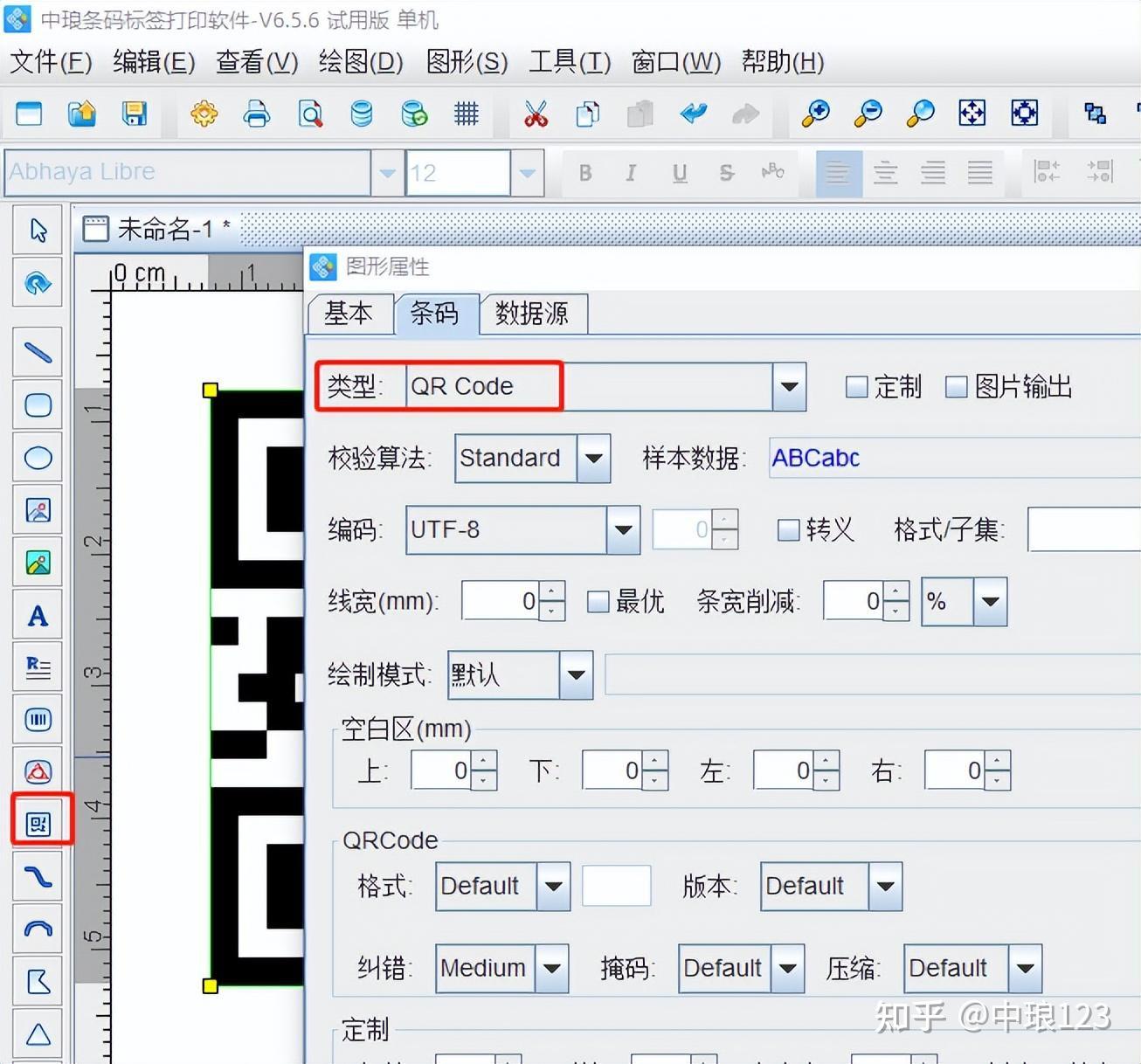The width and height of the screenshot is (1141, 1064).
Task: Select the Text tool letter A
Action: [x=38, y=615]
